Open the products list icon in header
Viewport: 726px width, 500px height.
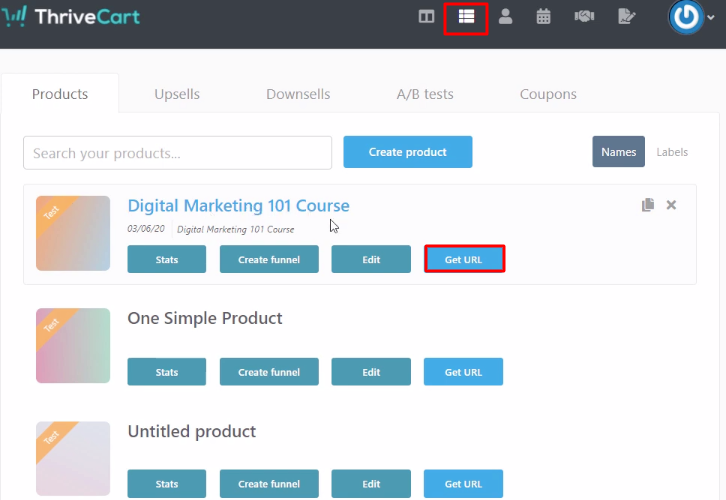(x=466, y=17)
